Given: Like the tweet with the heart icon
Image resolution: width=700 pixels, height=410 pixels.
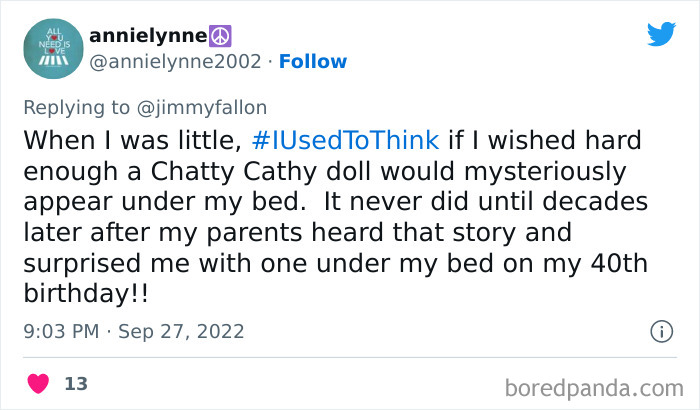Looking at the screenshot, I should tap(38, 383).
